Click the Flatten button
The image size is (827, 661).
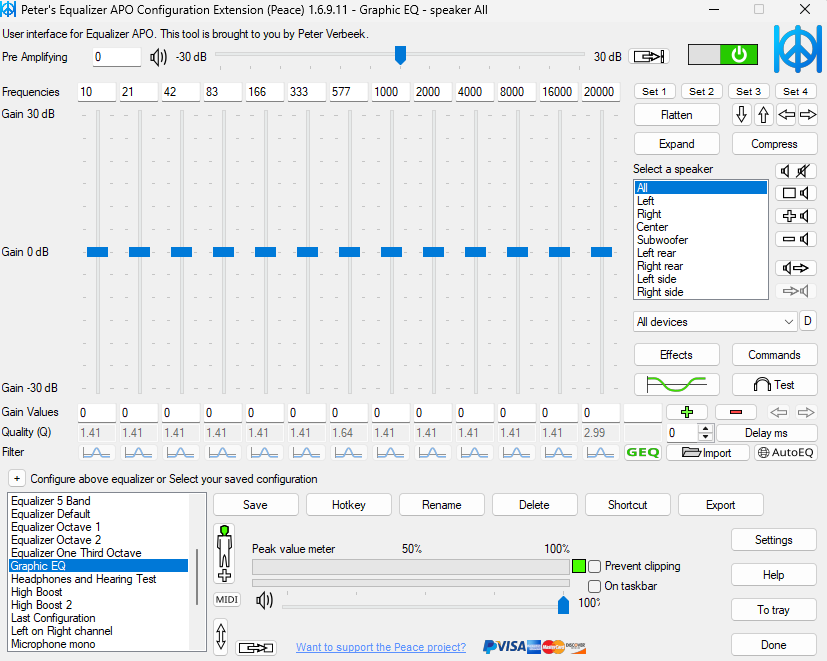point(677,114)
